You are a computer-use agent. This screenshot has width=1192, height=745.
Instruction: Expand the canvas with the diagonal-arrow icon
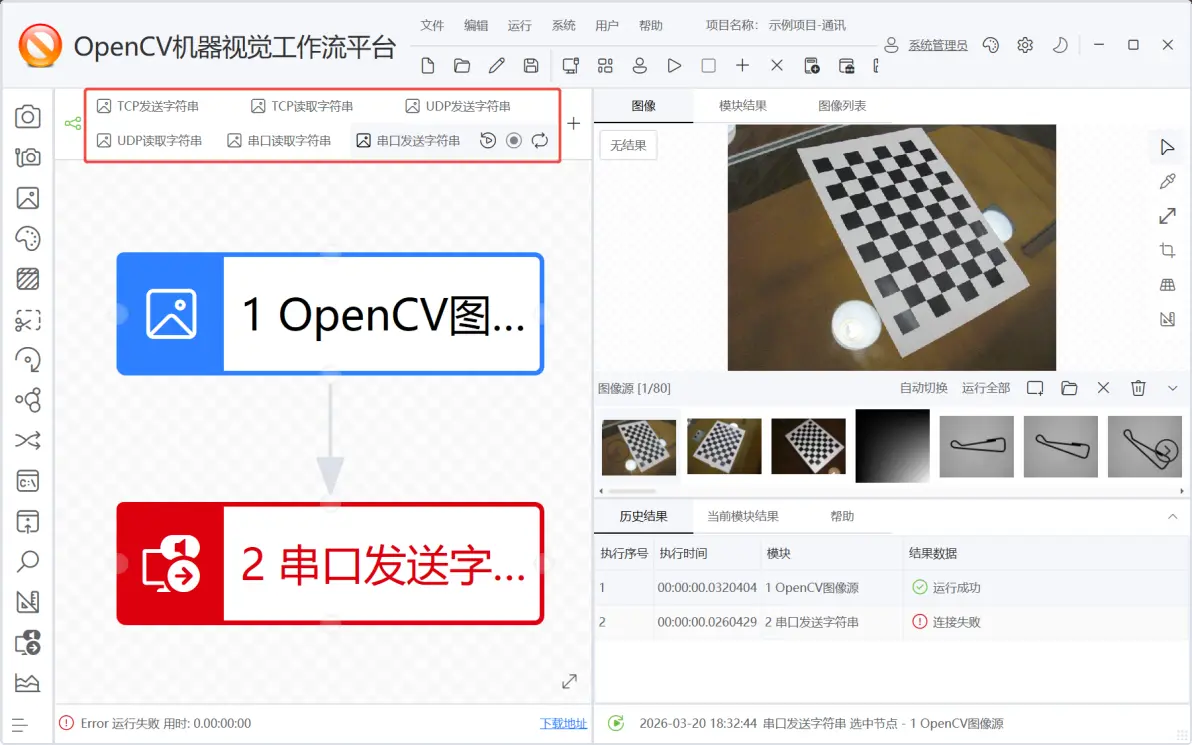tap(569, 682)
